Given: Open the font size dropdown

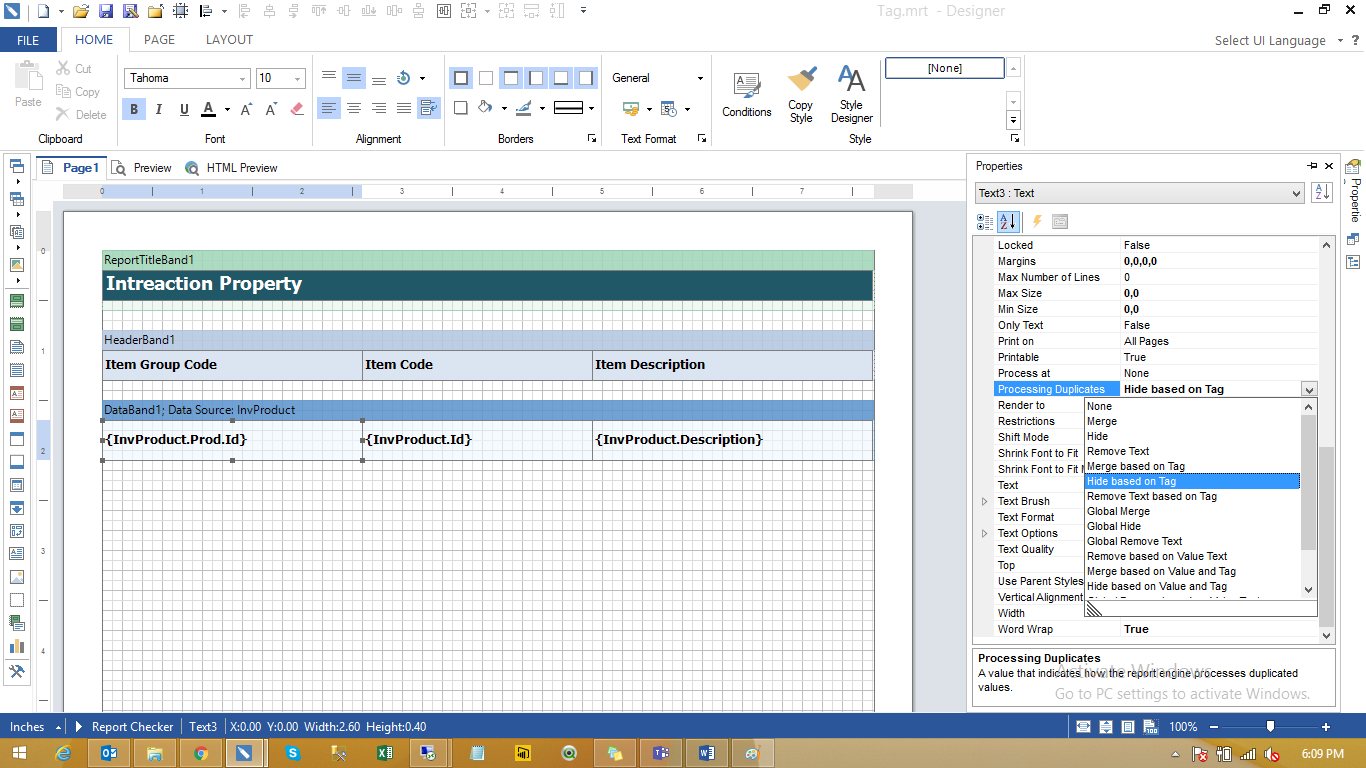Looking at the screenshot, I should pyautogui.click(x=298, y=79).
